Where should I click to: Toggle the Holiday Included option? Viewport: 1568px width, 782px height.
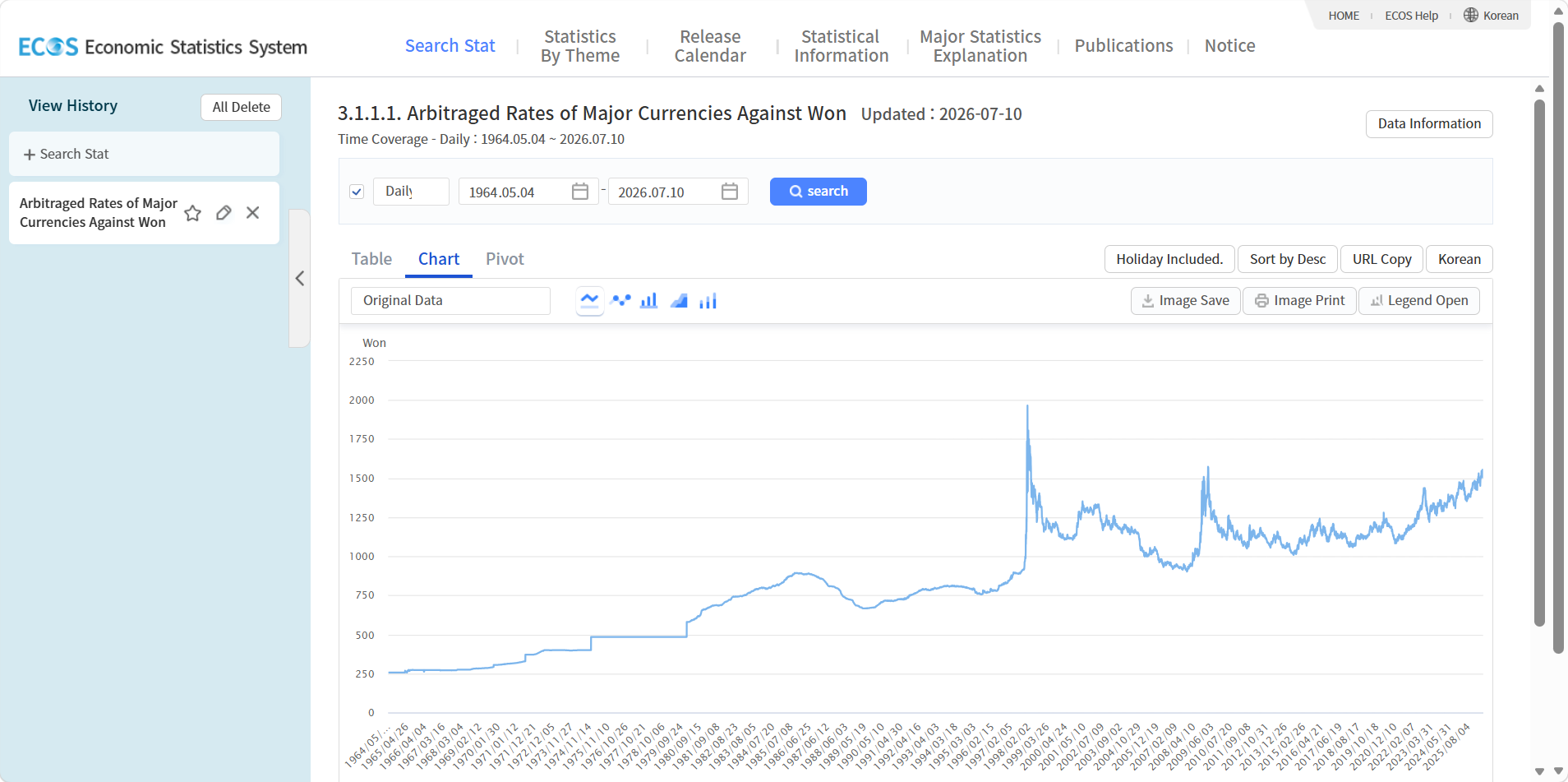tap(1169, 259)
